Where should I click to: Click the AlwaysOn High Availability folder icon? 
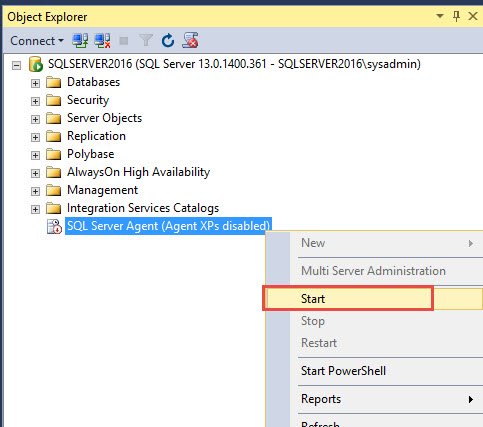[x=53, y=172]
